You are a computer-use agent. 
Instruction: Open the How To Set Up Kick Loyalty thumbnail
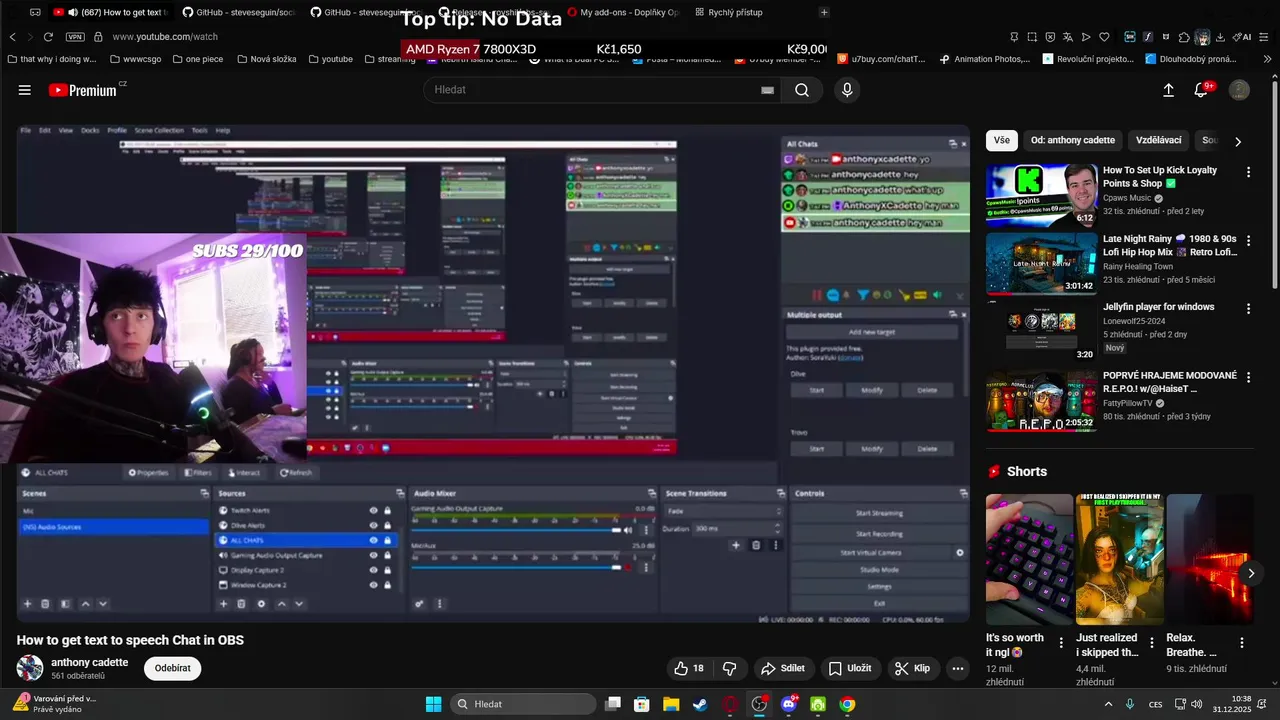point(1041,195)
